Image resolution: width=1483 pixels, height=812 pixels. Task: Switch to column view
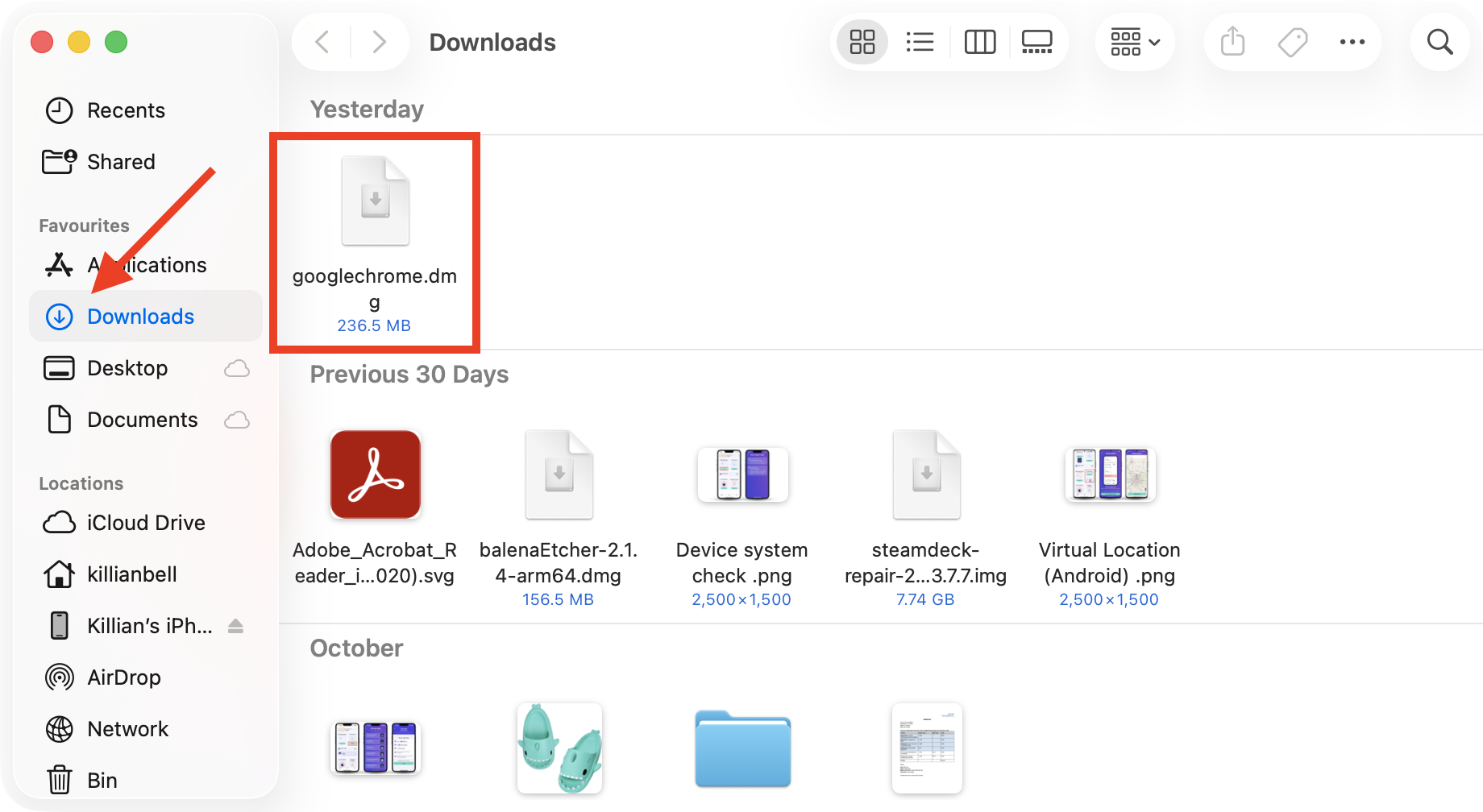(979, 42)
